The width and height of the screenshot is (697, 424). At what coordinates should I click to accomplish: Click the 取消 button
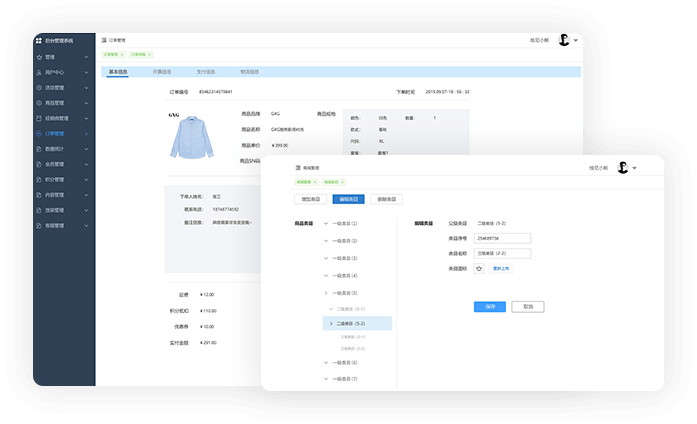[x=527, y=306]
